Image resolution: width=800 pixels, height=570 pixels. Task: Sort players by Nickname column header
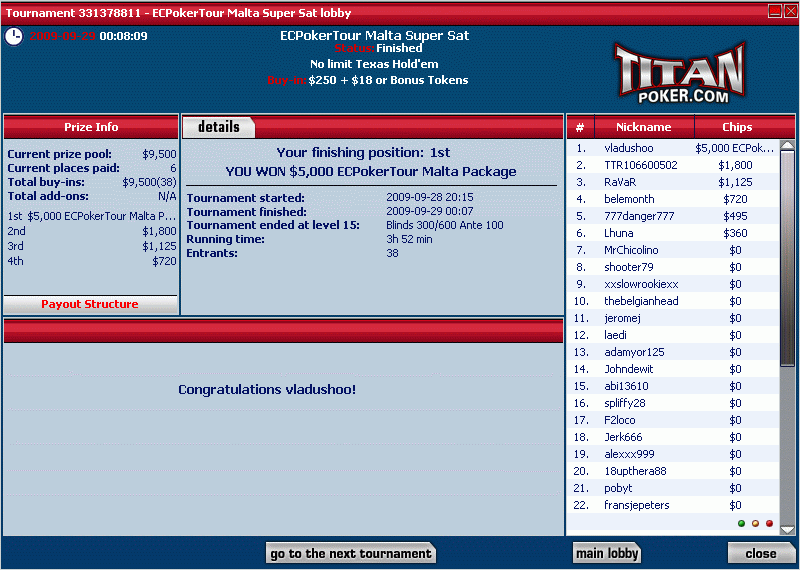pos(644,127)
